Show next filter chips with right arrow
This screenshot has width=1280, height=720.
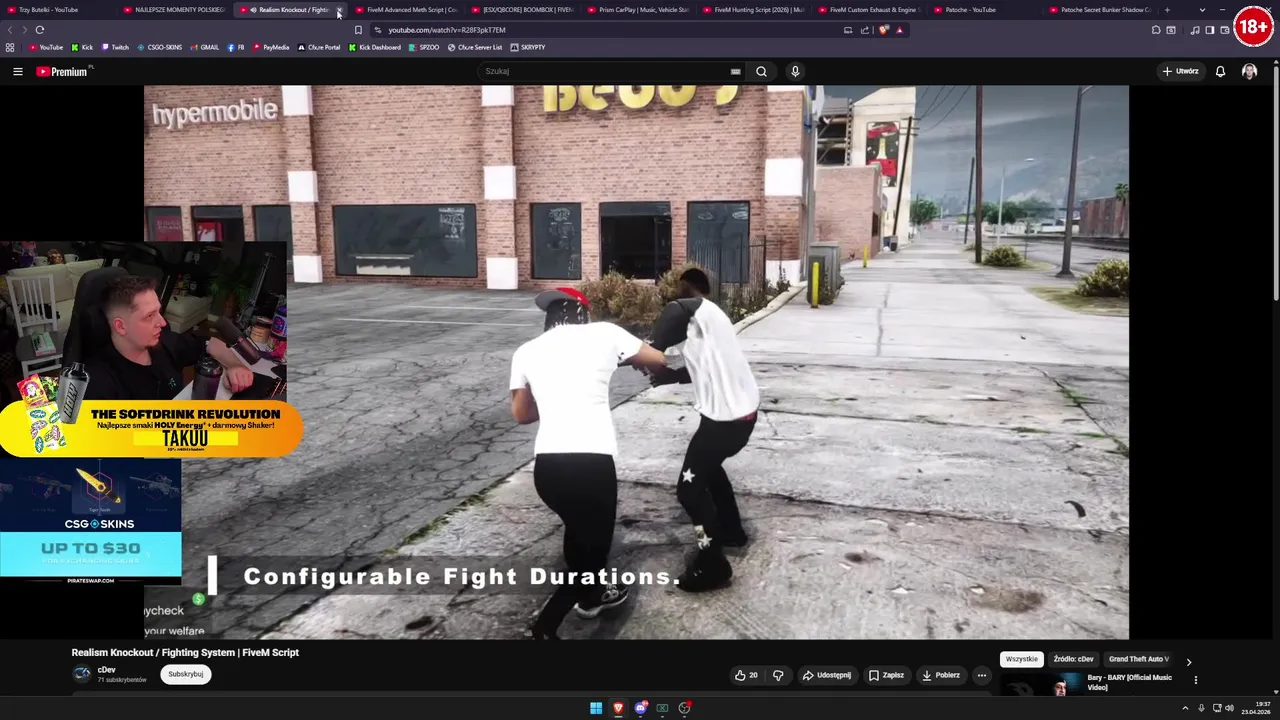coord(1189,662)
